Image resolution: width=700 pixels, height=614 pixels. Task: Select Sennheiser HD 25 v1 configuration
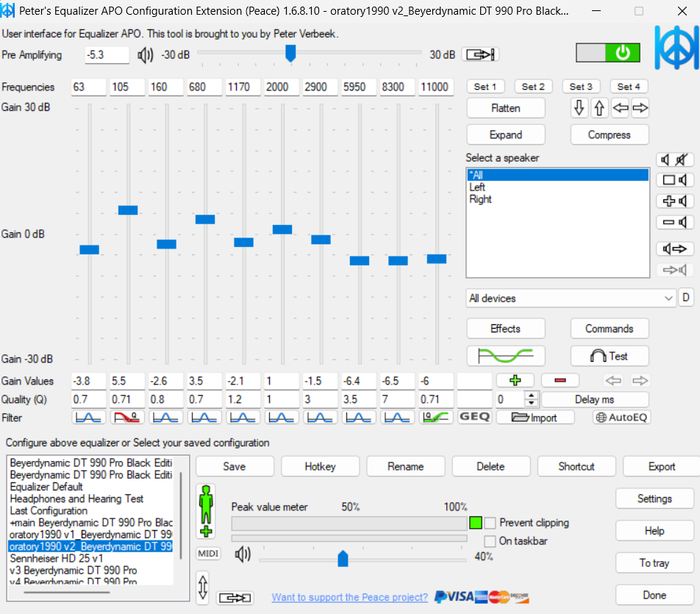point(91,559)
